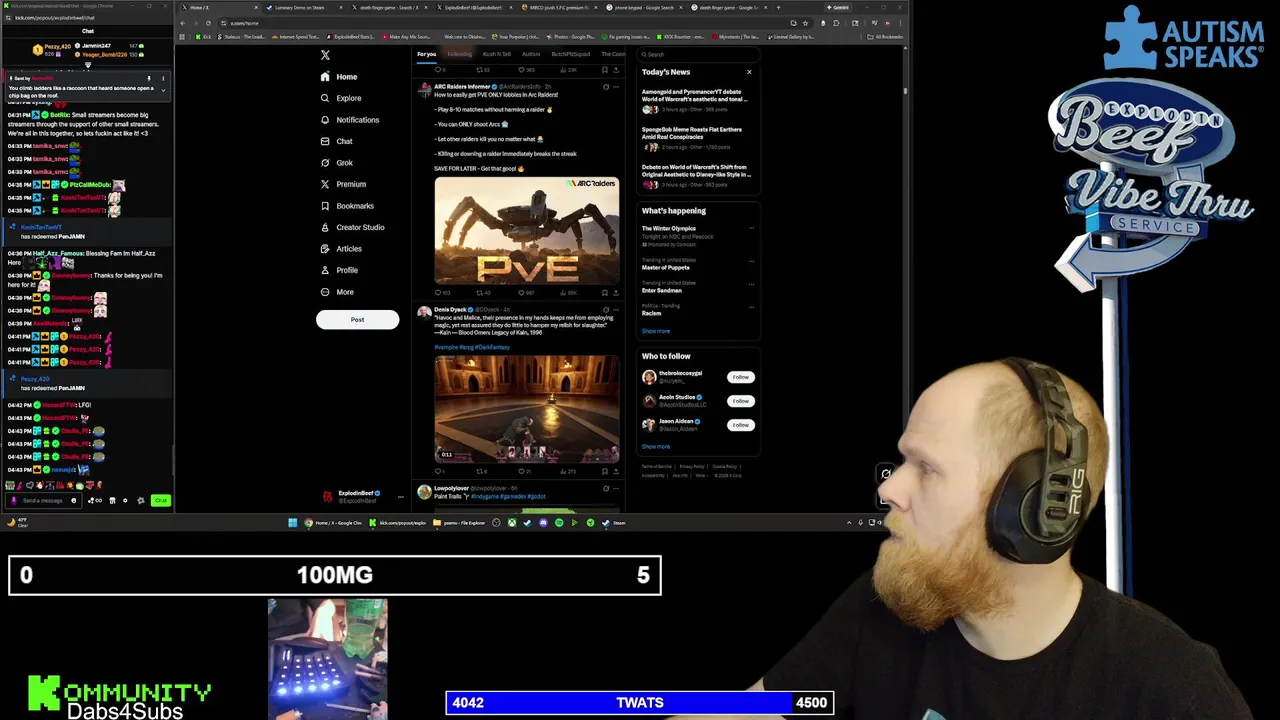Open Notifications in X sidebar
The height and width of the screenshot is (720, 1280).
(x=349, y=120)
